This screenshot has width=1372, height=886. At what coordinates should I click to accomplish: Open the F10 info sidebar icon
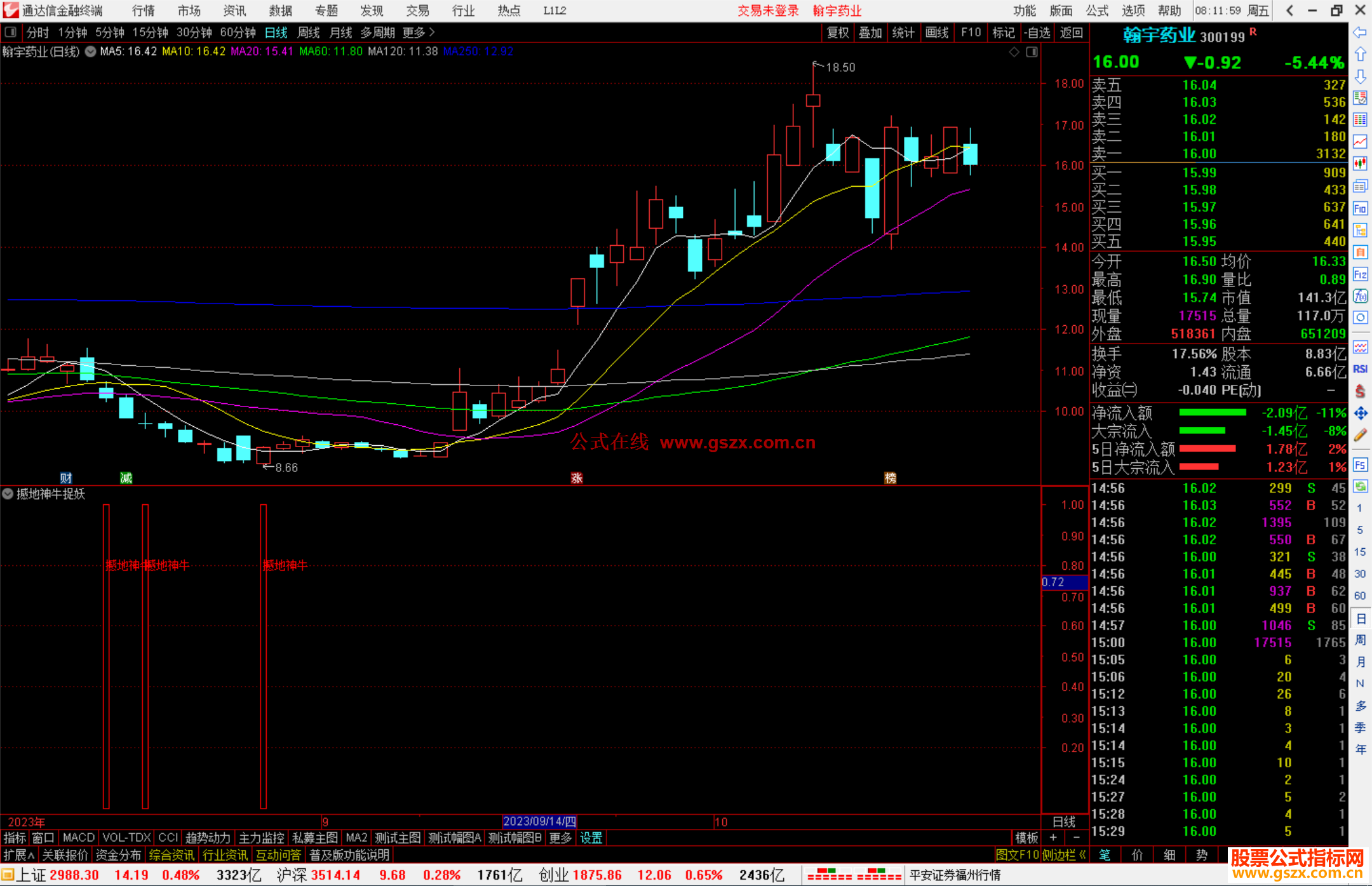click(1360, 208)
